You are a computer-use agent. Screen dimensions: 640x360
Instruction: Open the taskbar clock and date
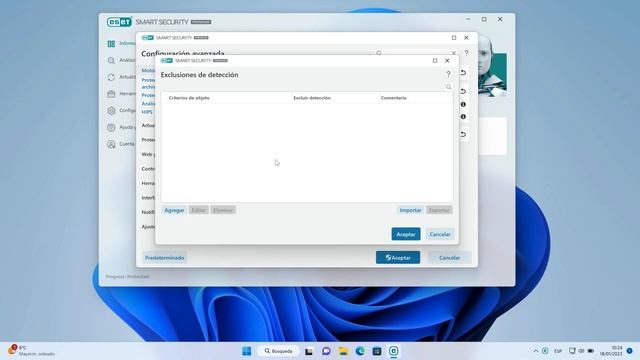tap(611, 351)
